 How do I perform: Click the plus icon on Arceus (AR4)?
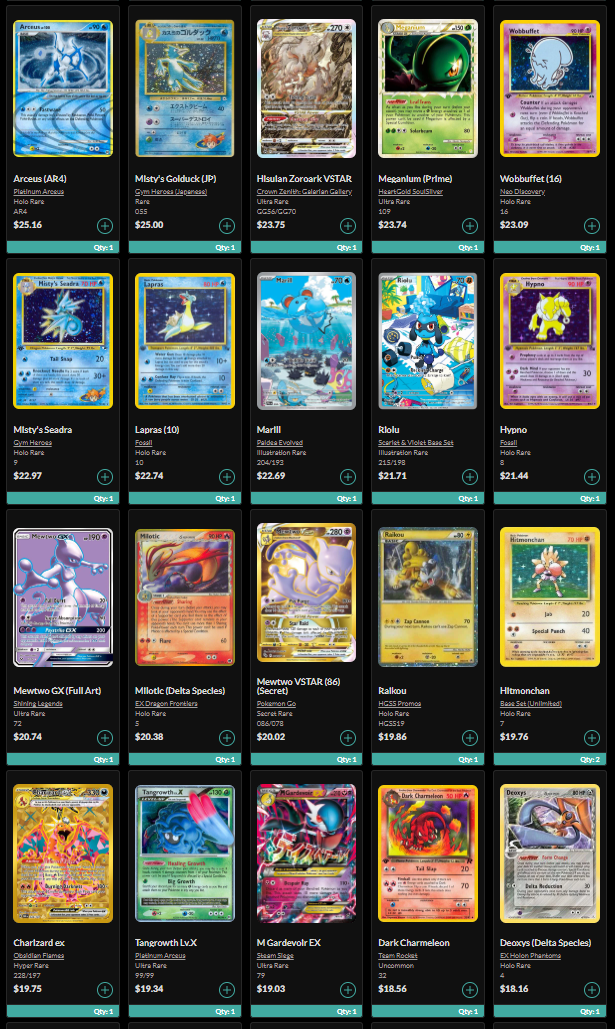tap(105, 226)
